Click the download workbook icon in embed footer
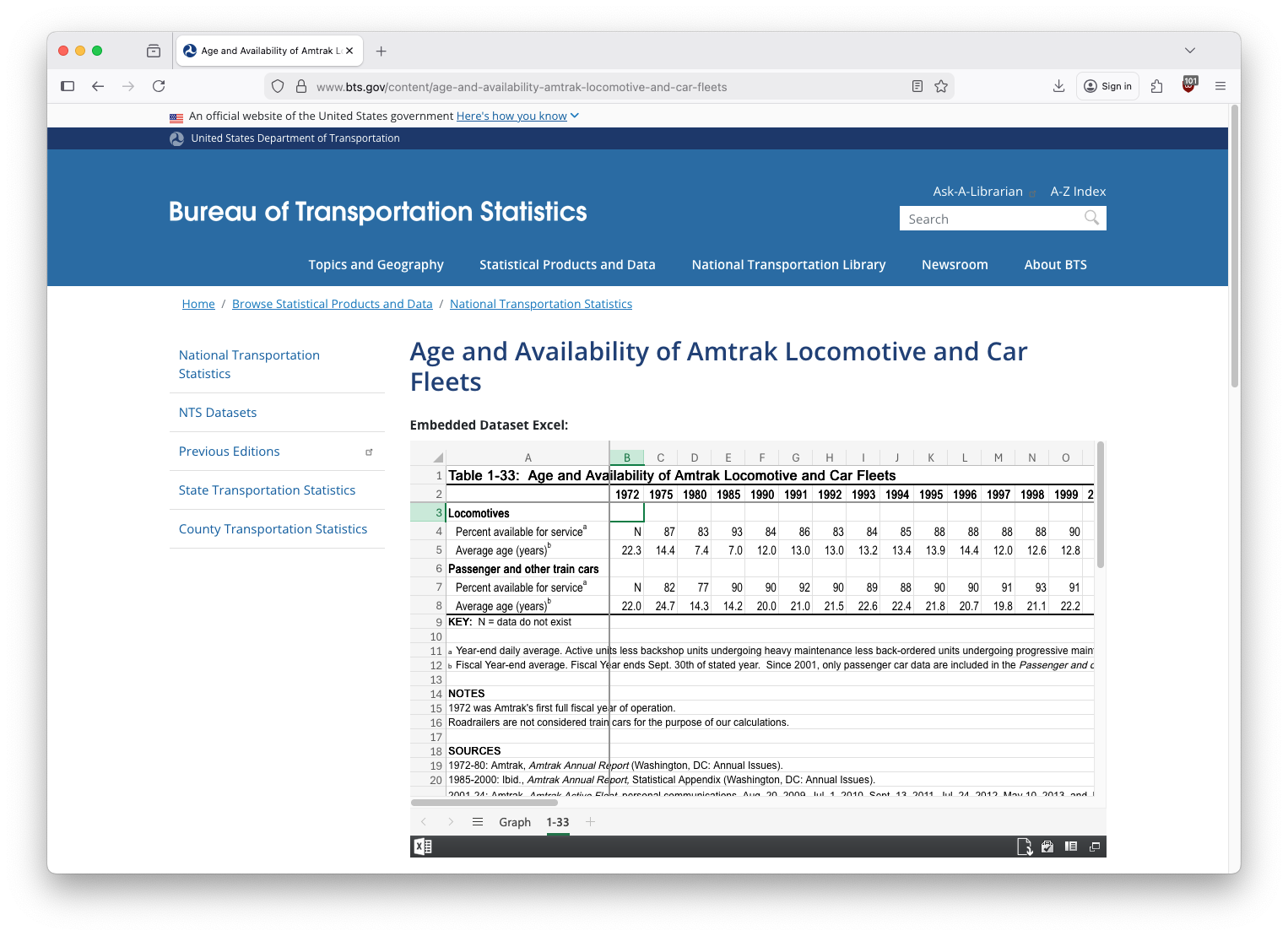The height and width of the screenshot is (936, 1288). click(1024, 847)
